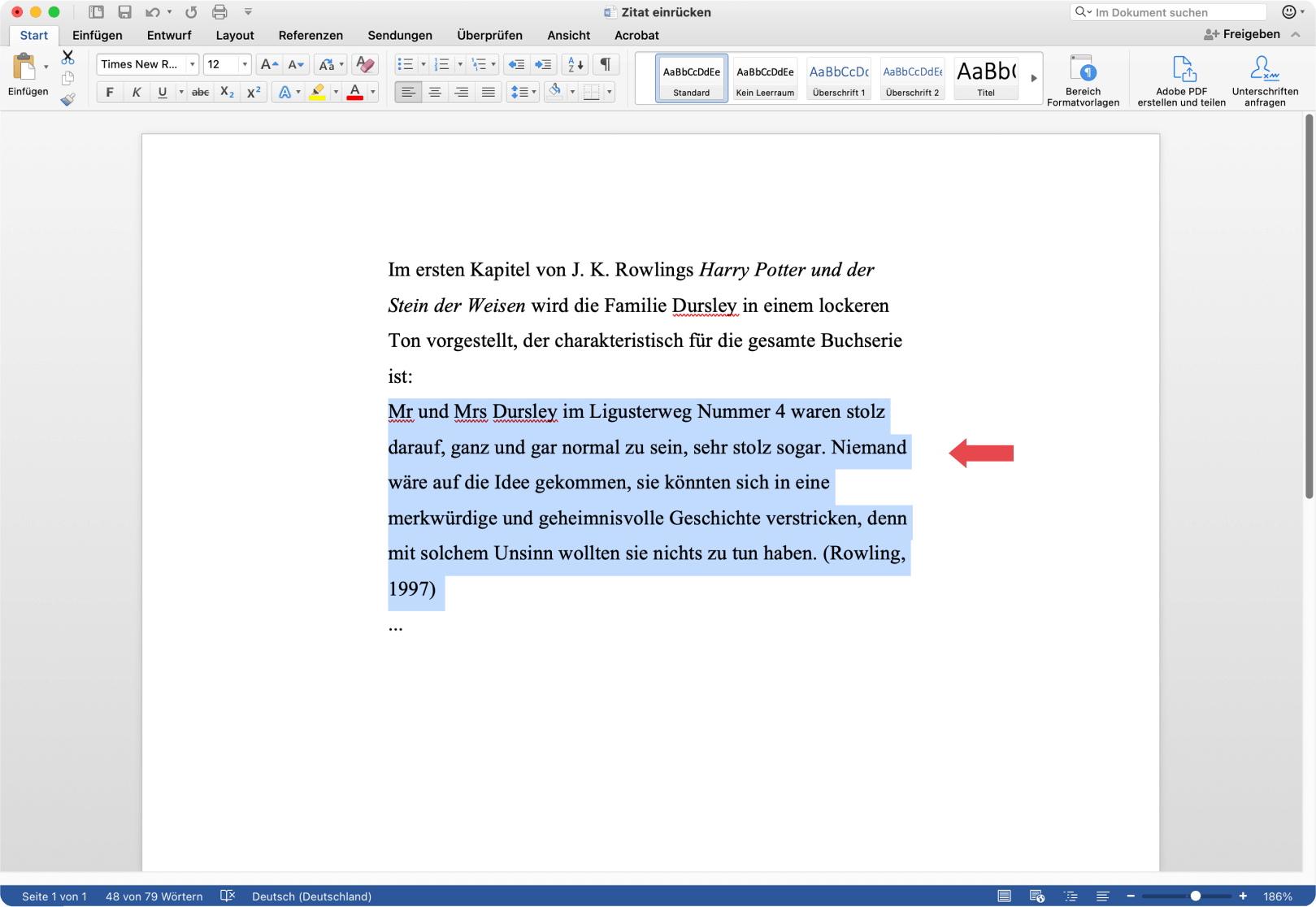
Task: Click Deutsch (Deutschland) language in the status bar
Action: click(311, 896)
